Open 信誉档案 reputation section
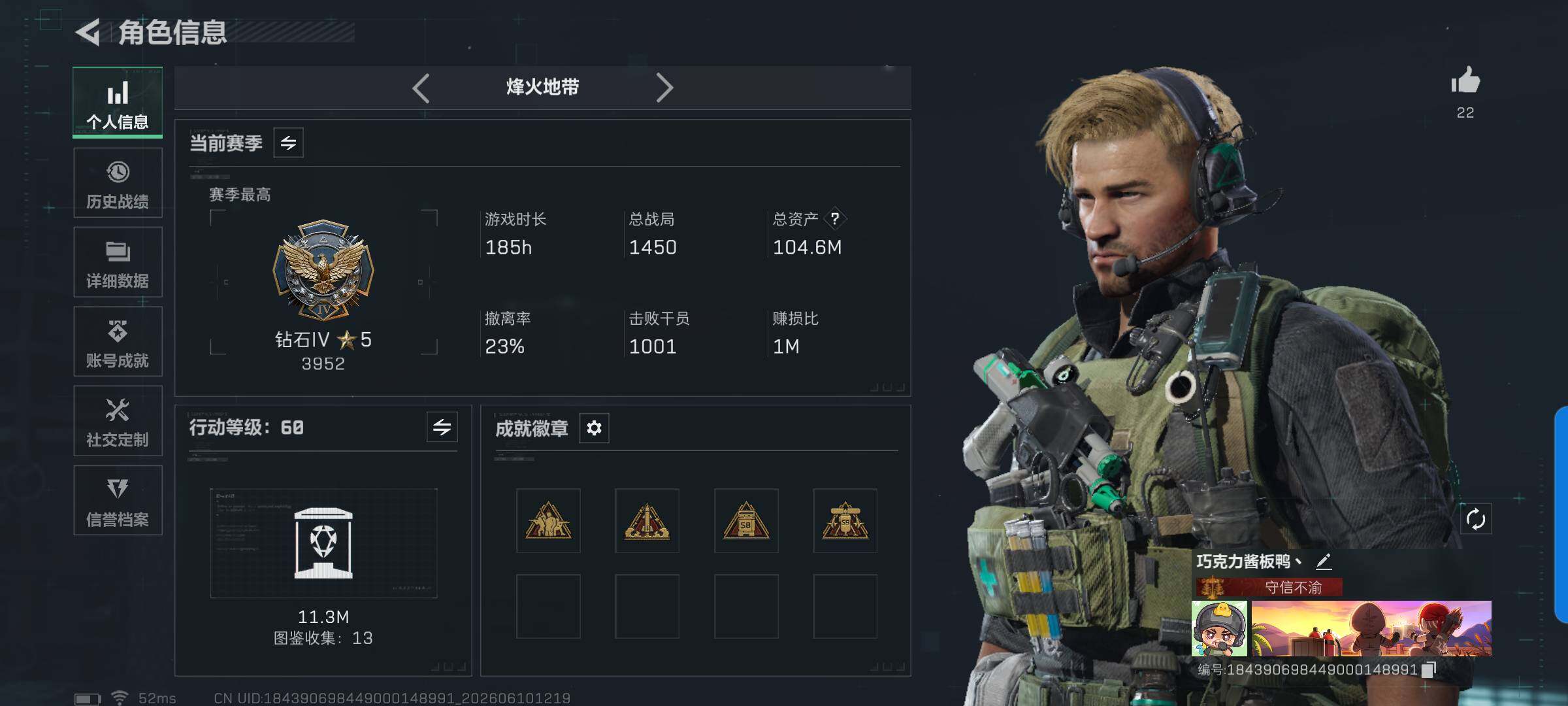 pos(118,501)
